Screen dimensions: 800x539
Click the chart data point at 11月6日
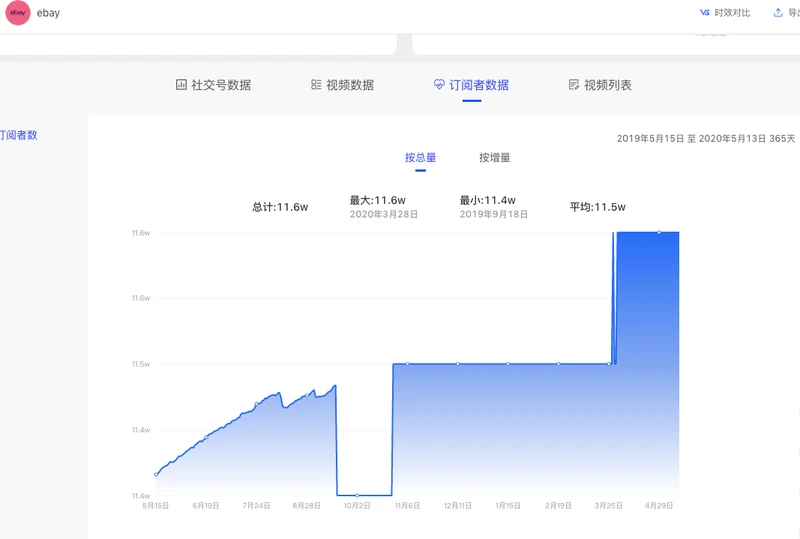pyautogui.click(x=408, y=364)
